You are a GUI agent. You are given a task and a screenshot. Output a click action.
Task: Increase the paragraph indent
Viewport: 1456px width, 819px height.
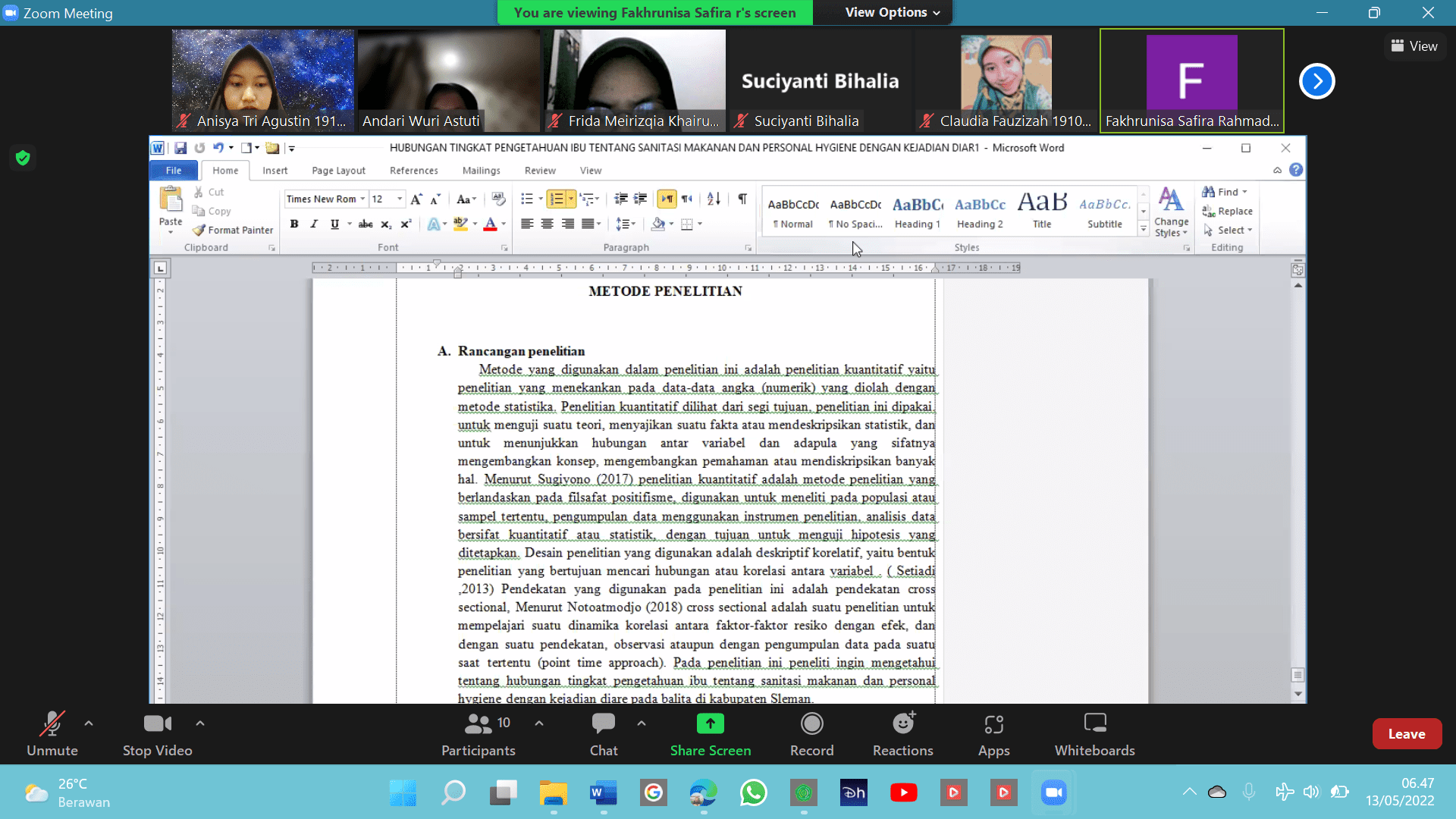pos(640,199)
